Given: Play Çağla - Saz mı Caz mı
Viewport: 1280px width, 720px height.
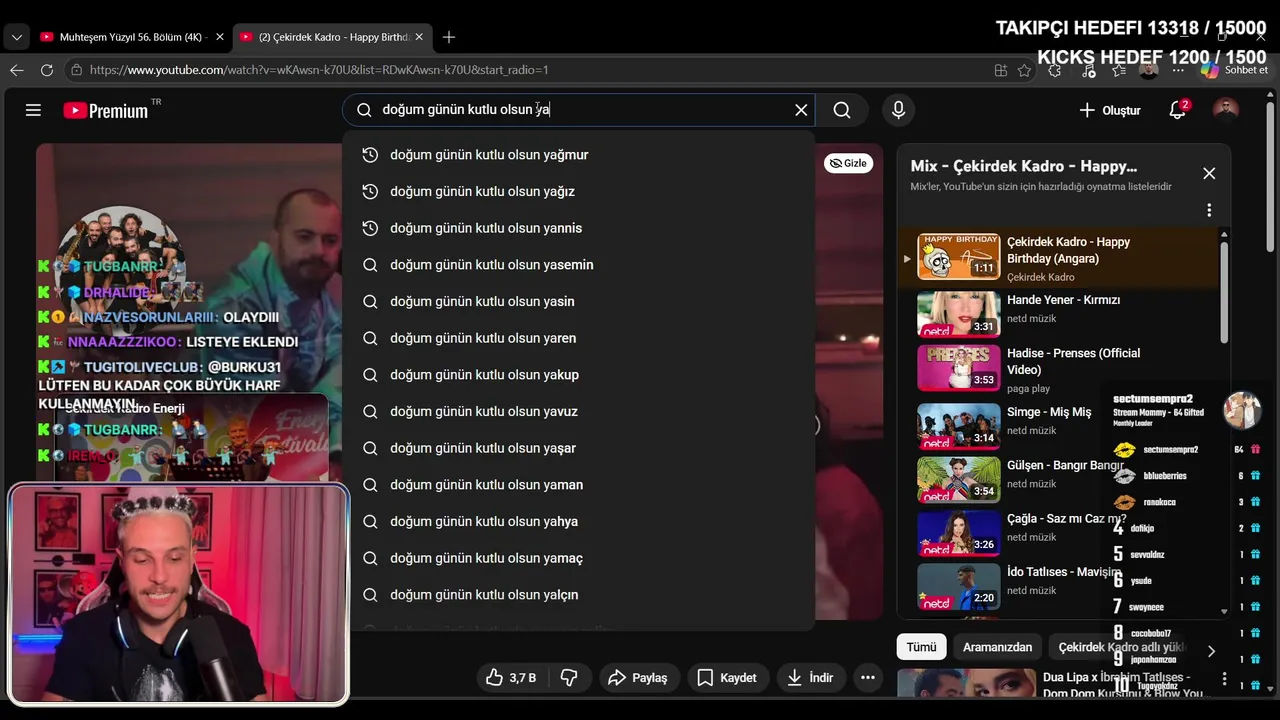Looking at the screenshot, I should point(1058,532).
